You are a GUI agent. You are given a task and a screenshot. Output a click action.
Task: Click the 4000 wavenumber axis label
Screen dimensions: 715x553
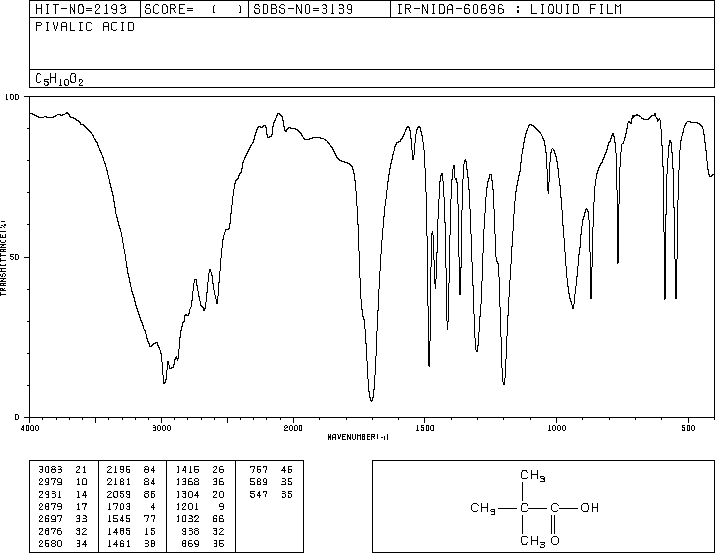click(30, 428)
